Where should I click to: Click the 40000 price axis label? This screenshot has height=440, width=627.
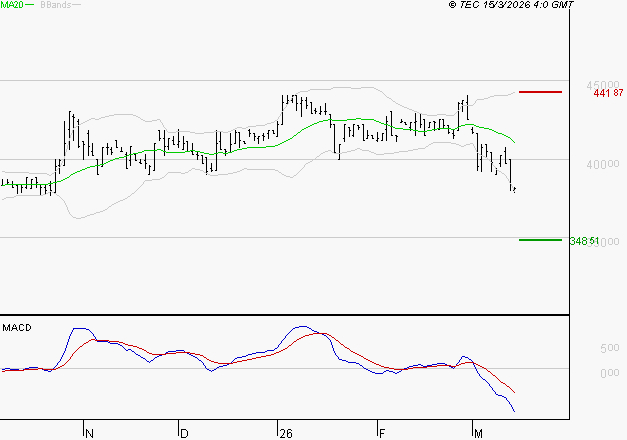coord(603,164)
